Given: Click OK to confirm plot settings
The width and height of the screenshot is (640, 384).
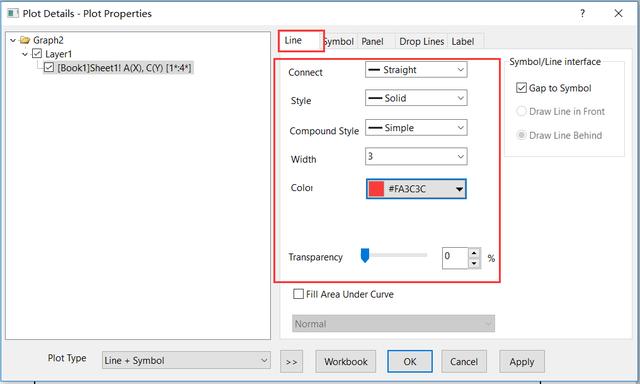Looking at the screenshot, I should 410,362.
